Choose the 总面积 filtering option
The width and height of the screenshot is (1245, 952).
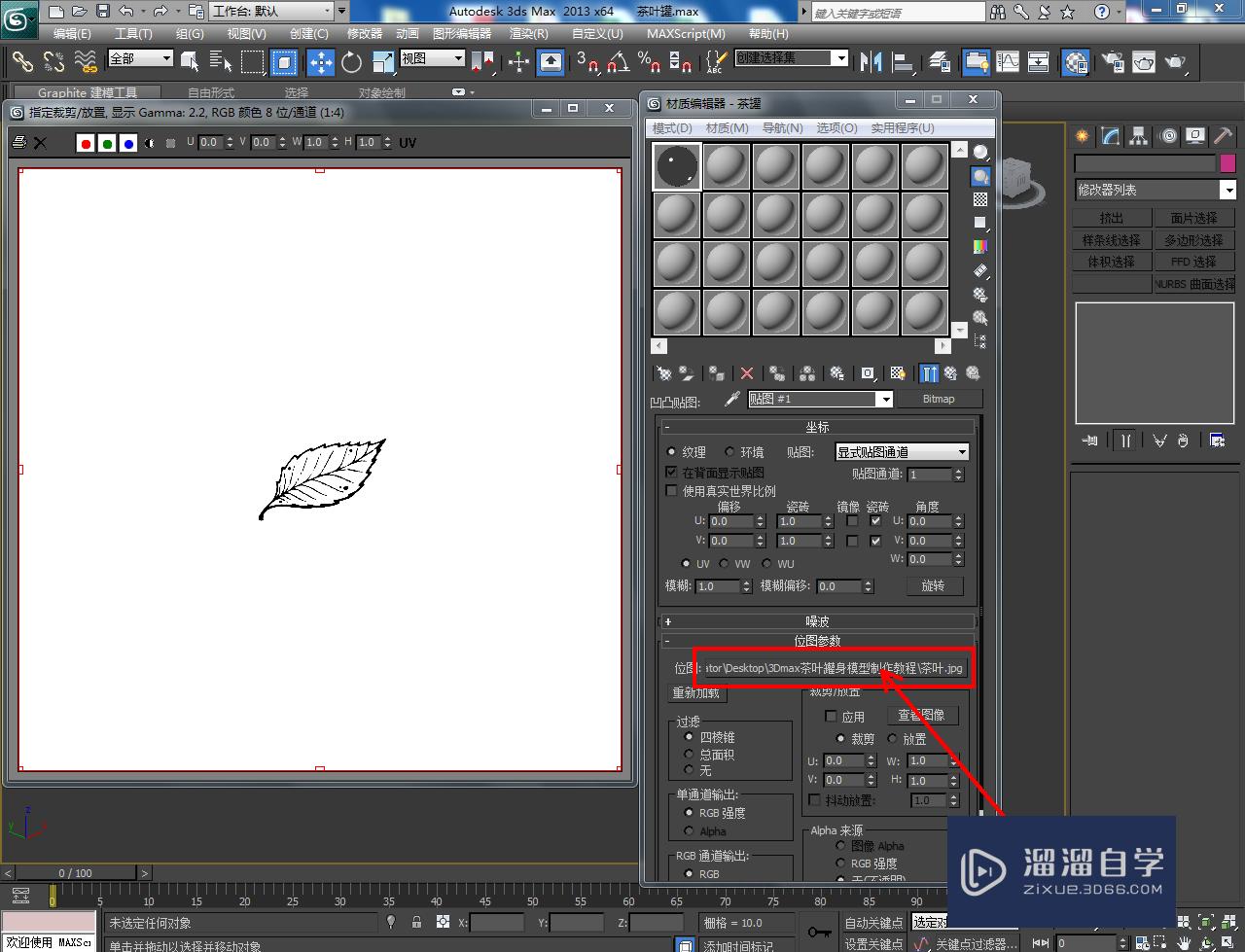689,754
